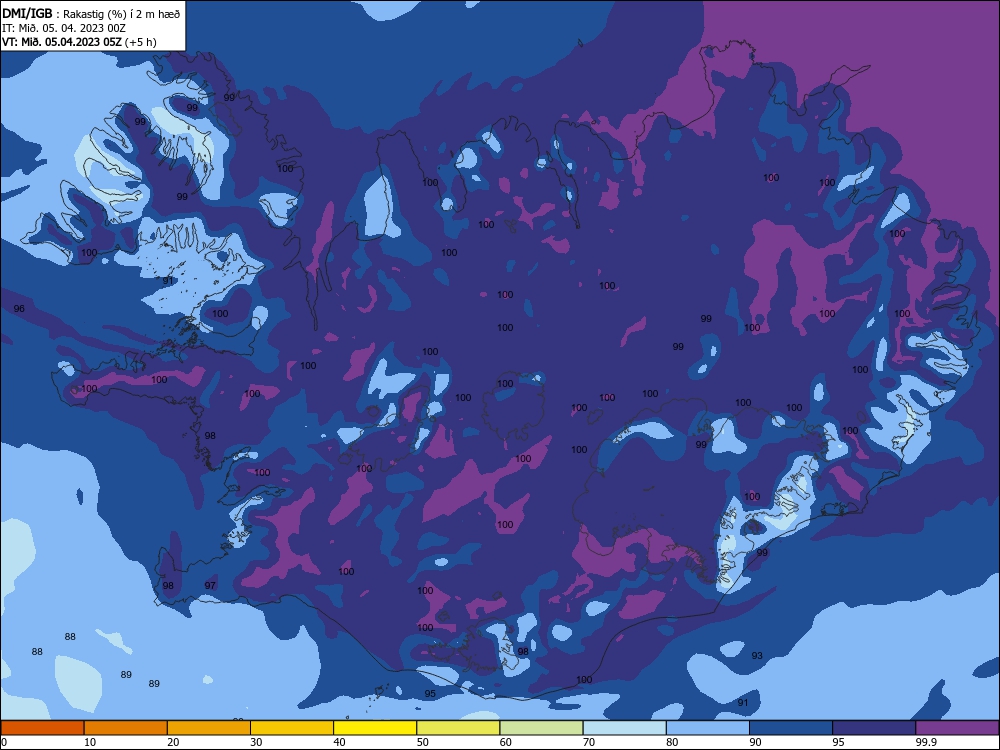Select the 'IT: Mið. 05. 04. 2023 00Z' line
This screenshot has width=1000, height=750.
64,28
